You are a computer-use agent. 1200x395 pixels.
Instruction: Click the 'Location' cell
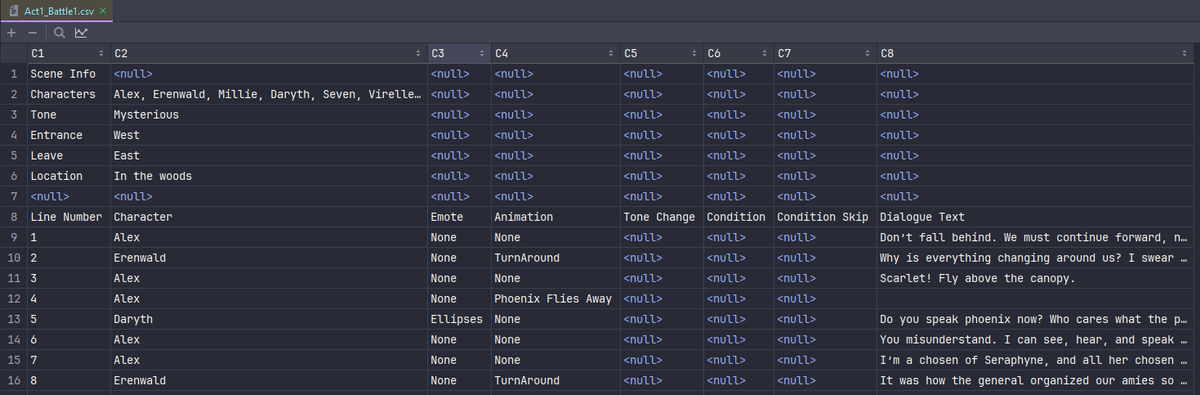click(68, 176)
